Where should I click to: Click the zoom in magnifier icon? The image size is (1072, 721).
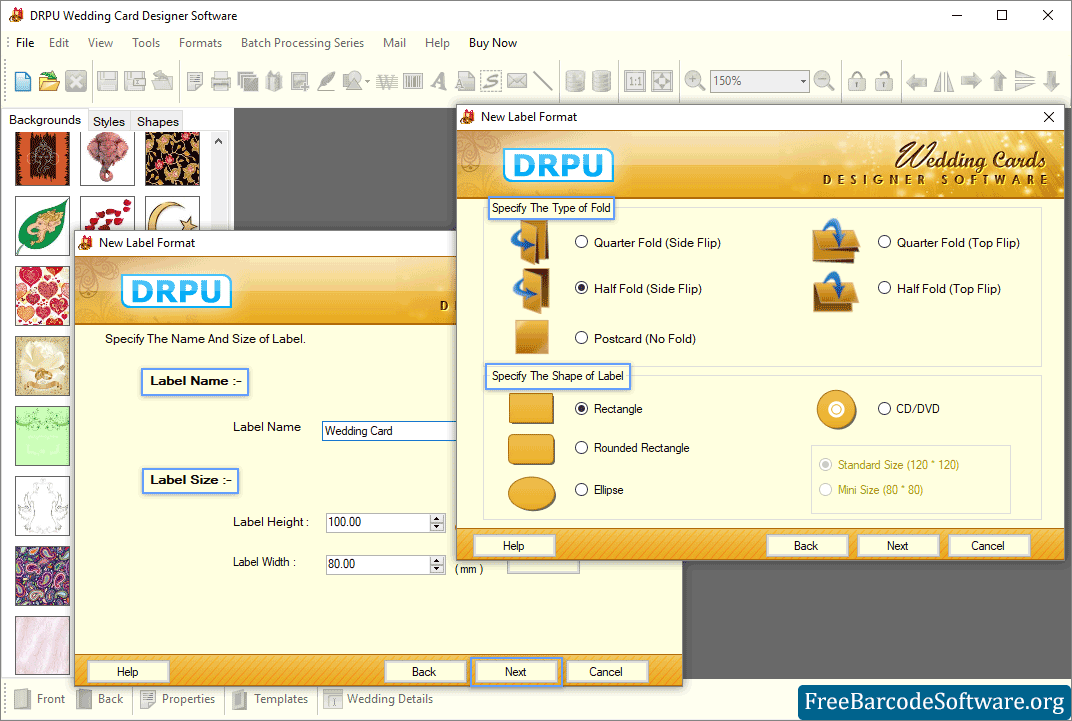point(695,81)
